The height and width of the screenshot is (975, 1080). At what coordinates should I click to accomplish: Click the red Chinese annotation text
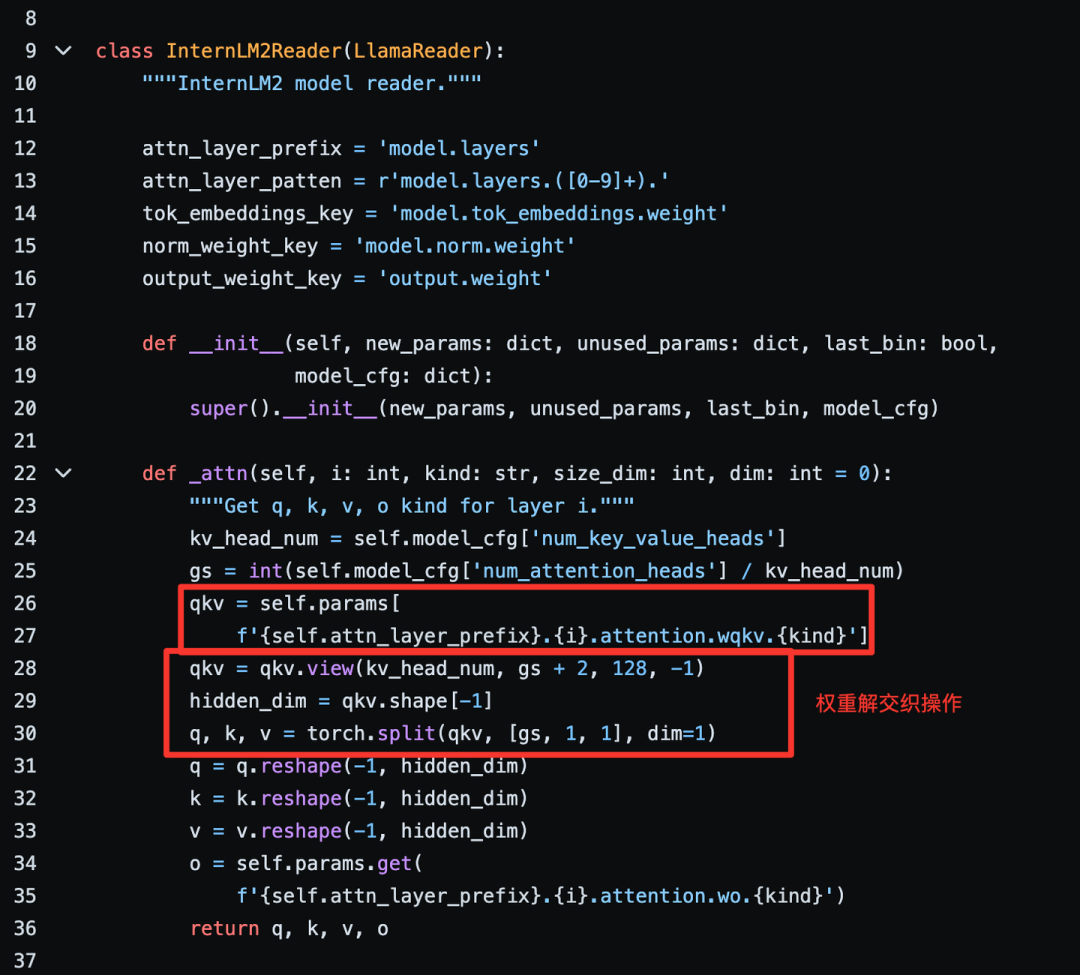[889, 703]
